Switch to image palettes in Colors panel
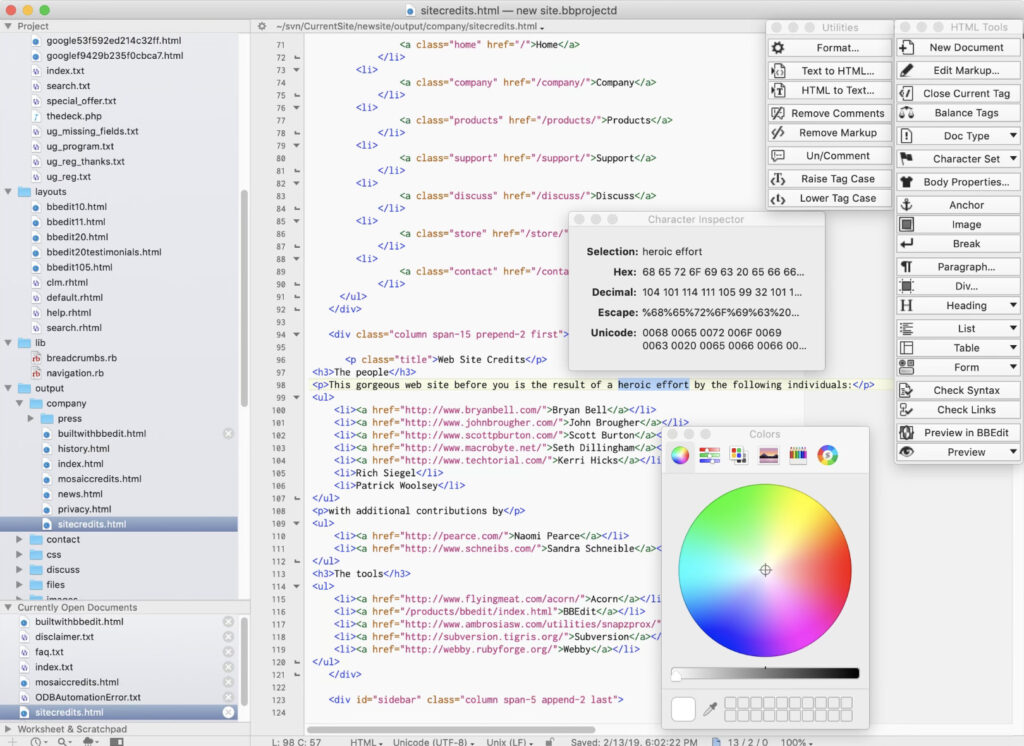This screenshot has width=1024, height=746. [x=768, y=456]
